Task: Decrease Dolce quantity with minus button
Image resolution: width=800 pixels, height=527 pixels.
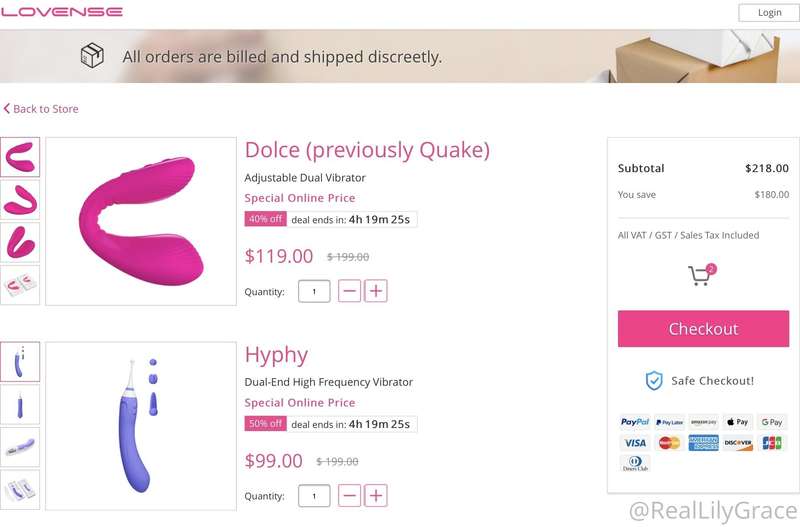Action: click(x=349, y=291)
